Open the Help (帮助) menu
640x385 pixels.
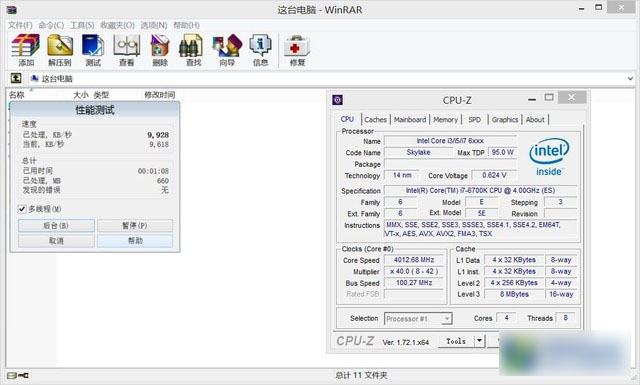tap(187, 25)
